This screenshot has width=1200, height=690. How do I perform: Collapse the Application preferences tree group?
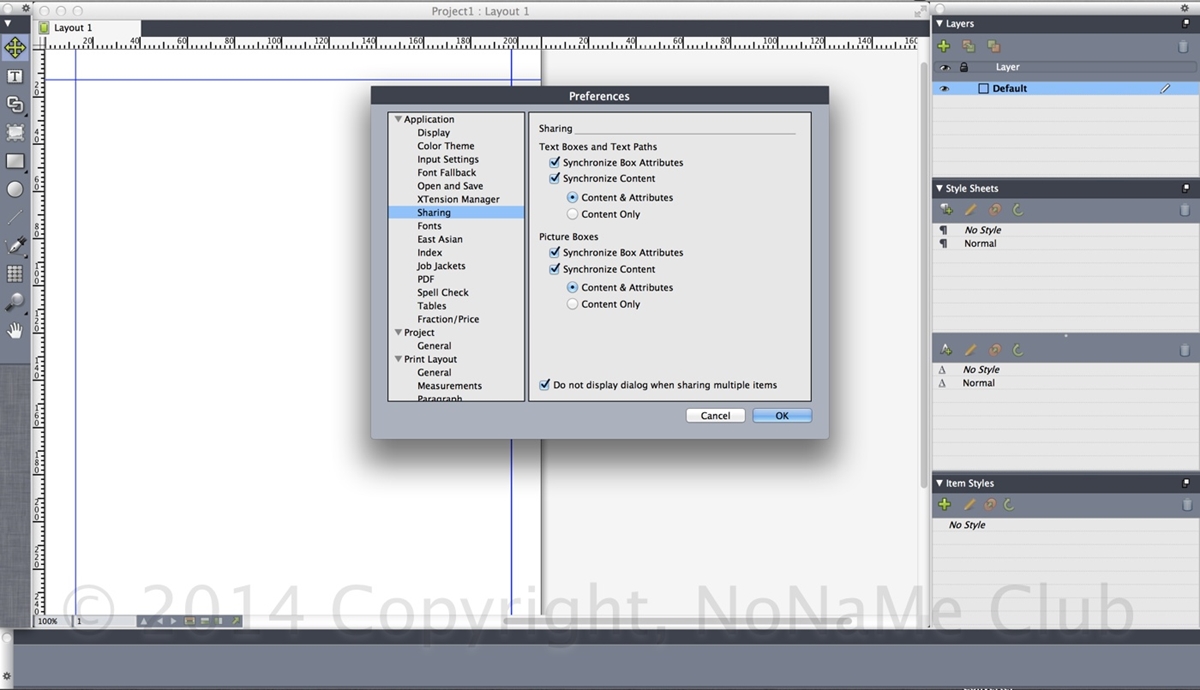[x=398, y=119]
